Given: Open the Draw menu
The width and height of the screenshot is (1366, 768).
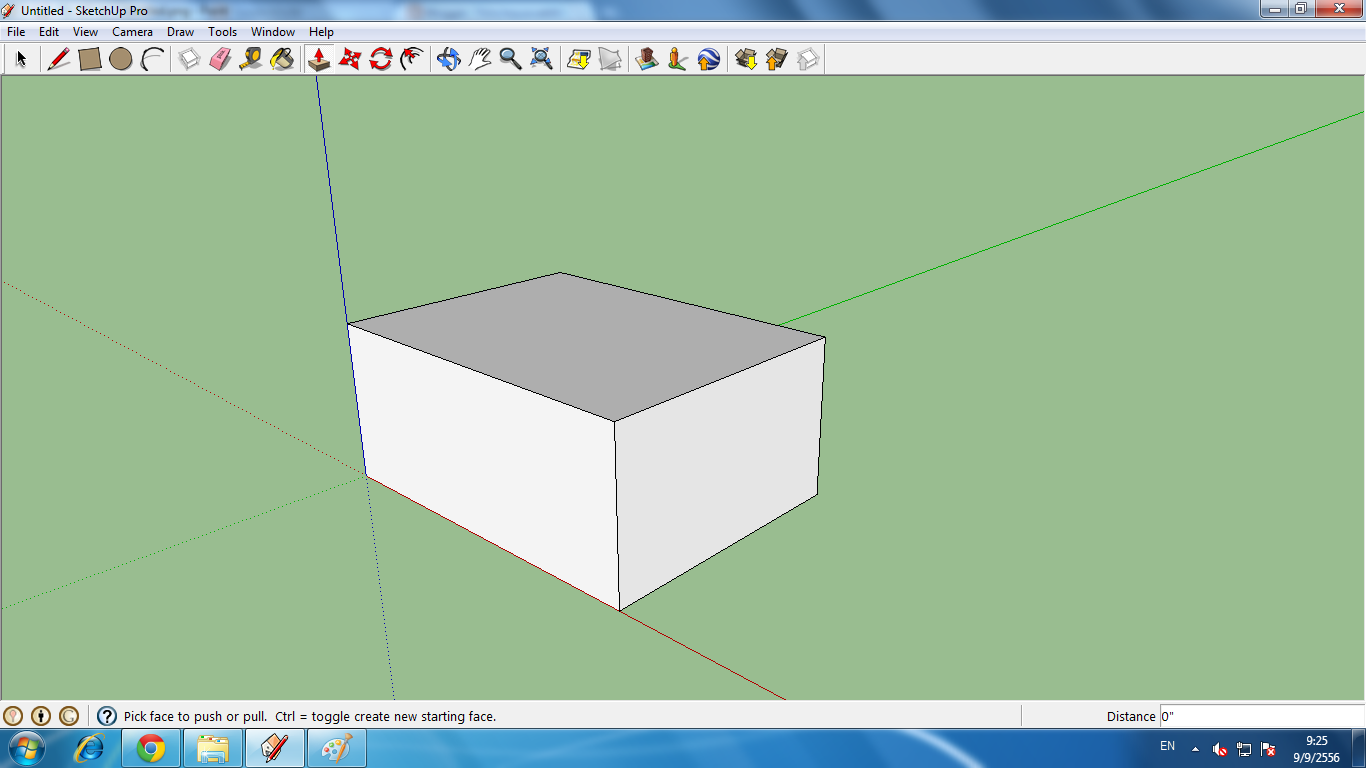Looking at the screenshot, I should coord(181,32).
